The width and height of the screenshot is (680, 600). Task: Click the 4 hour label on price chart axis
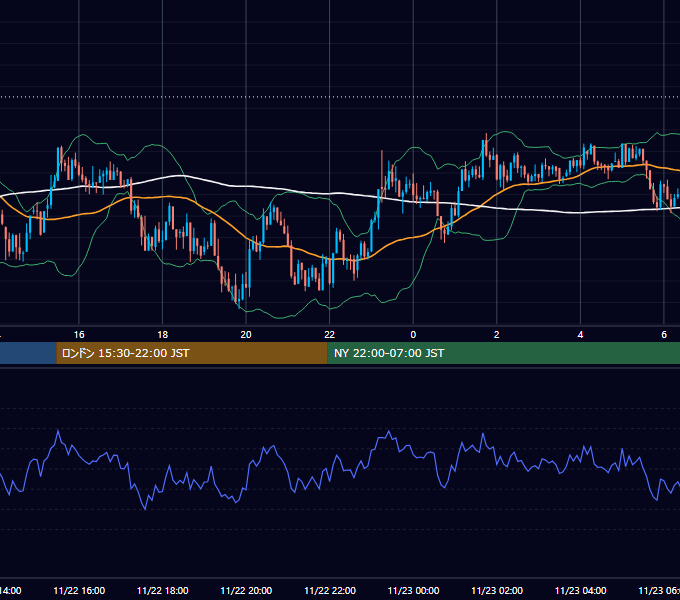580,335
